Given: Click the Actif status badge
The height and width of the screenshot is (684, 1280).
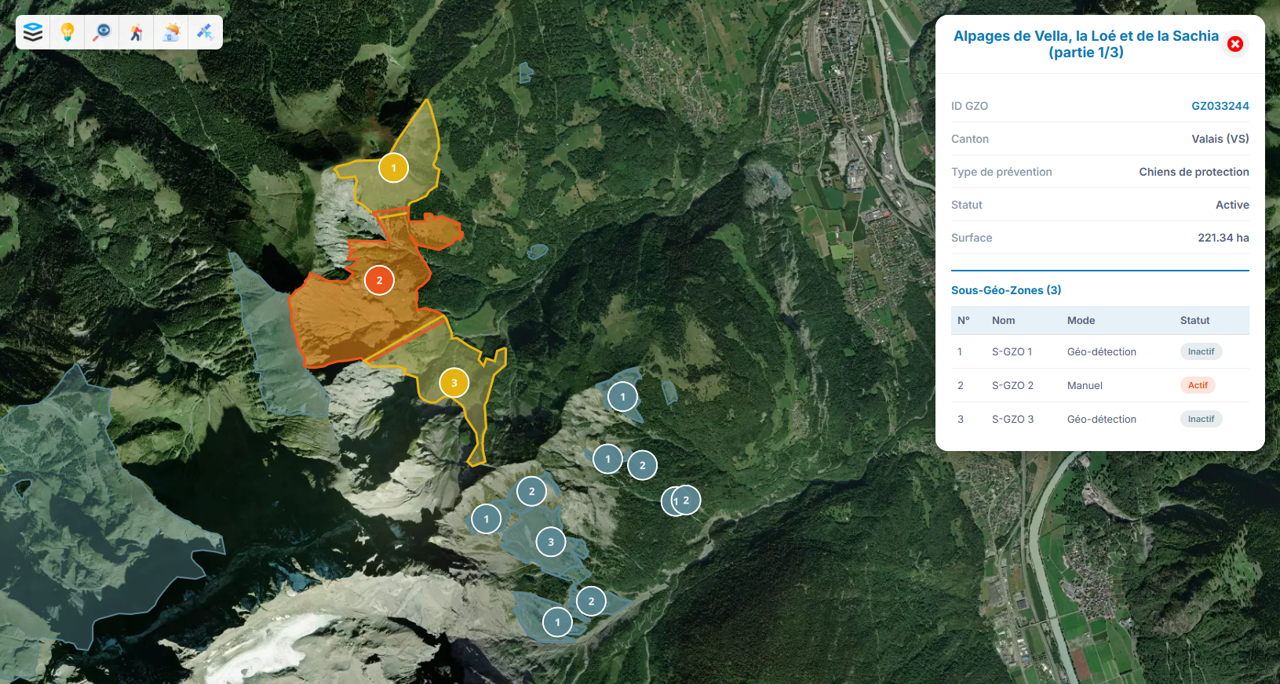Looking at the screenshot, I should 1197,385.
